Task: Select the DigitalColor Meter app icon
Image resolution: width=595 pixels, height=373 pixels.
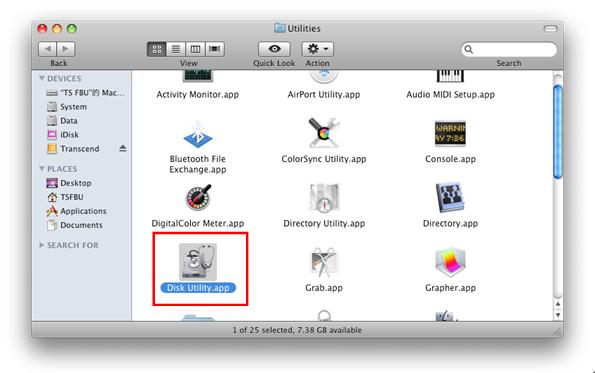Action: click(198, 198)
